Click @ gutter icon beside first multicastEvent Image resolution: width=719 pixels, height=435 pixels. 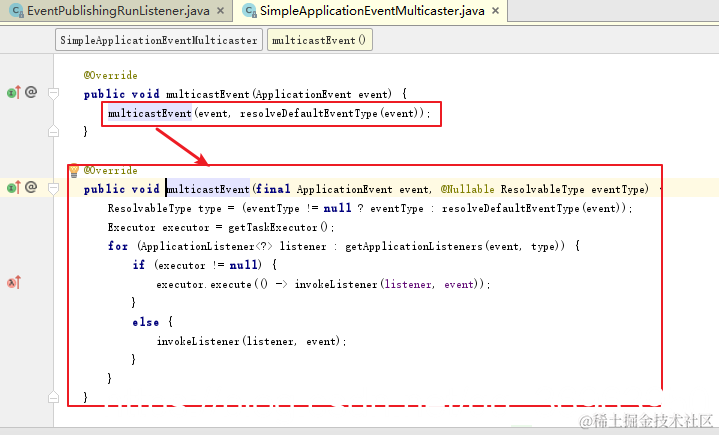pos(31,92)
